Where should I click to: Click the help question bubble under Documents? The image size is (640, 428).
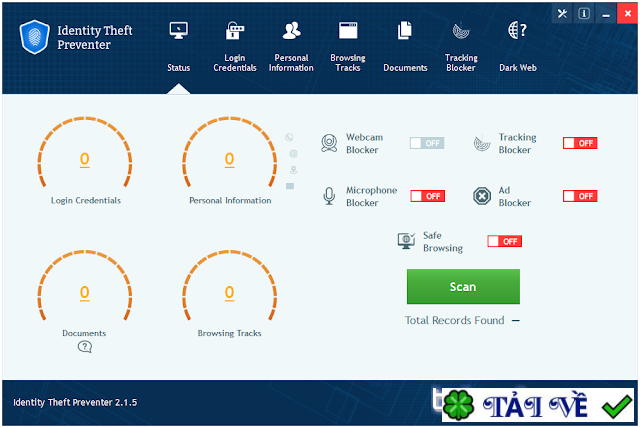coord(84,347)
